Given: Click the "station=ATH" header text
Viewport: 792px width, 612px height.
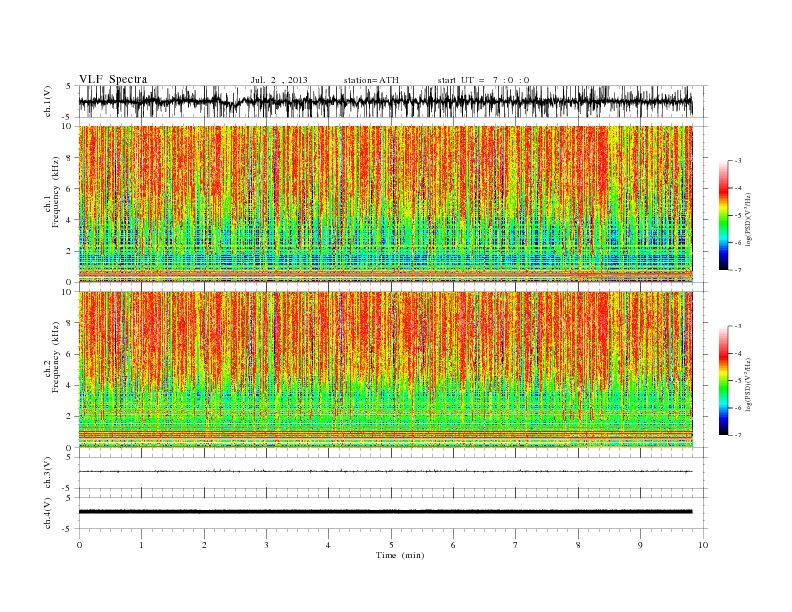Looking at the screenshot, I should (371, 80).
